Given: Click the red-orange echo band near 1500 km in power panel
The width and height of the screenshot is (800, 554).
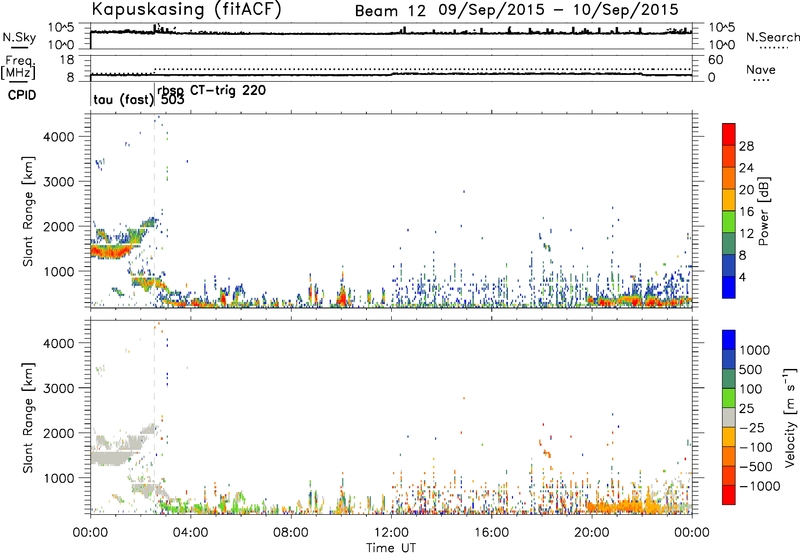Looking at the screenshot, I should click(111, 251).
